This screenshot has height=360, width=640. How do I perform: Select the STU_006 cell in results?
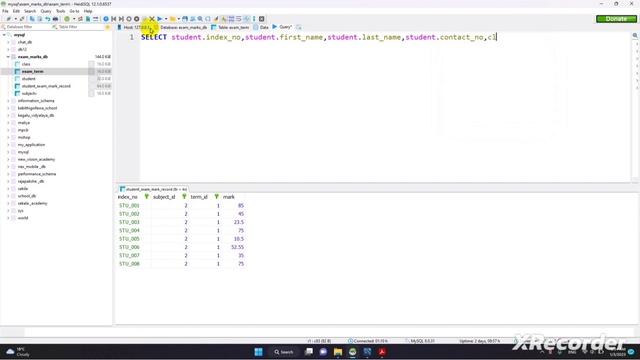(x=129, y=247)
